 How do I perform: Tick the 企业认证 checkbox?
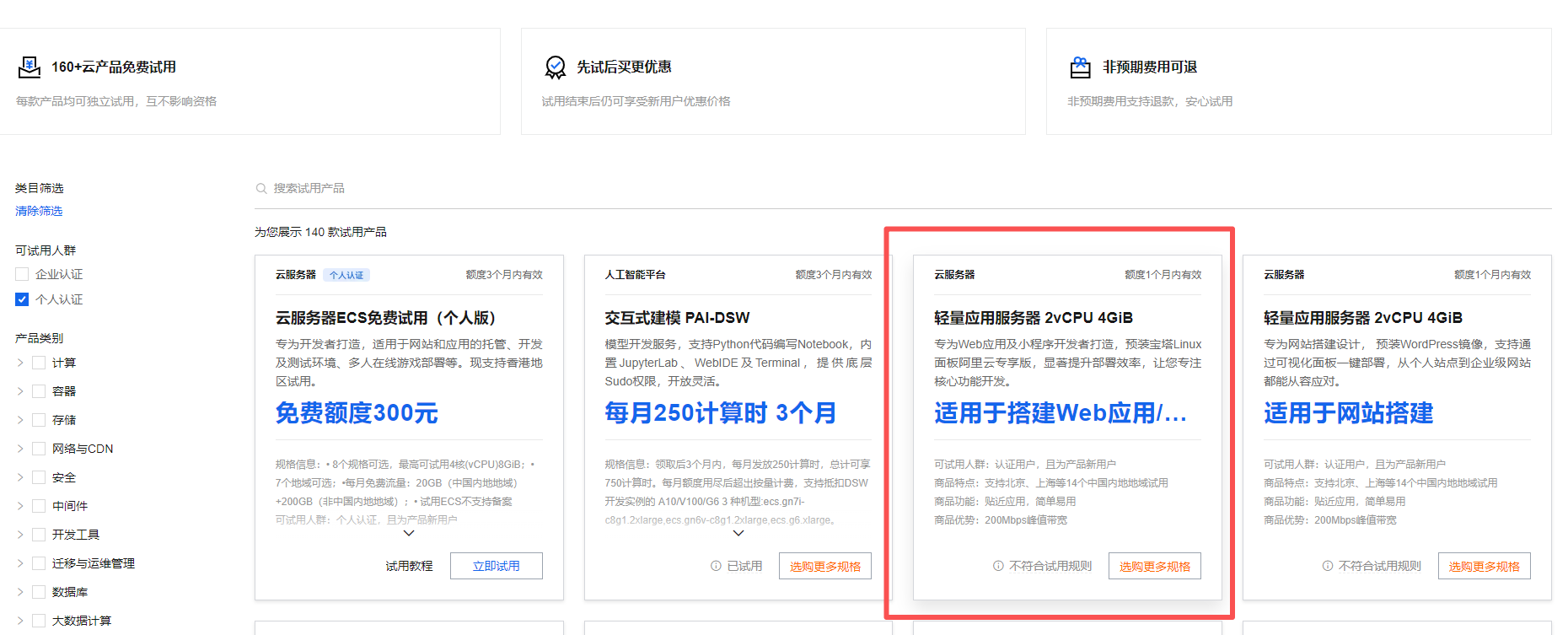click(22, 274)
